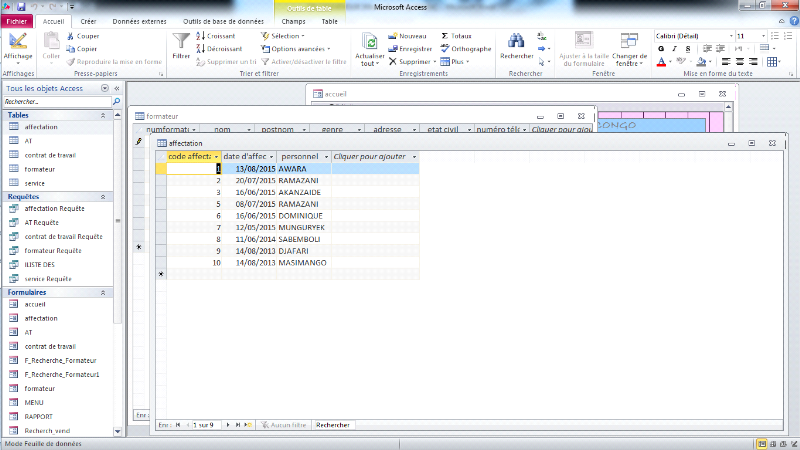Create a new record with Nouveau
The image size is (800, 450).
coord(407,36)
